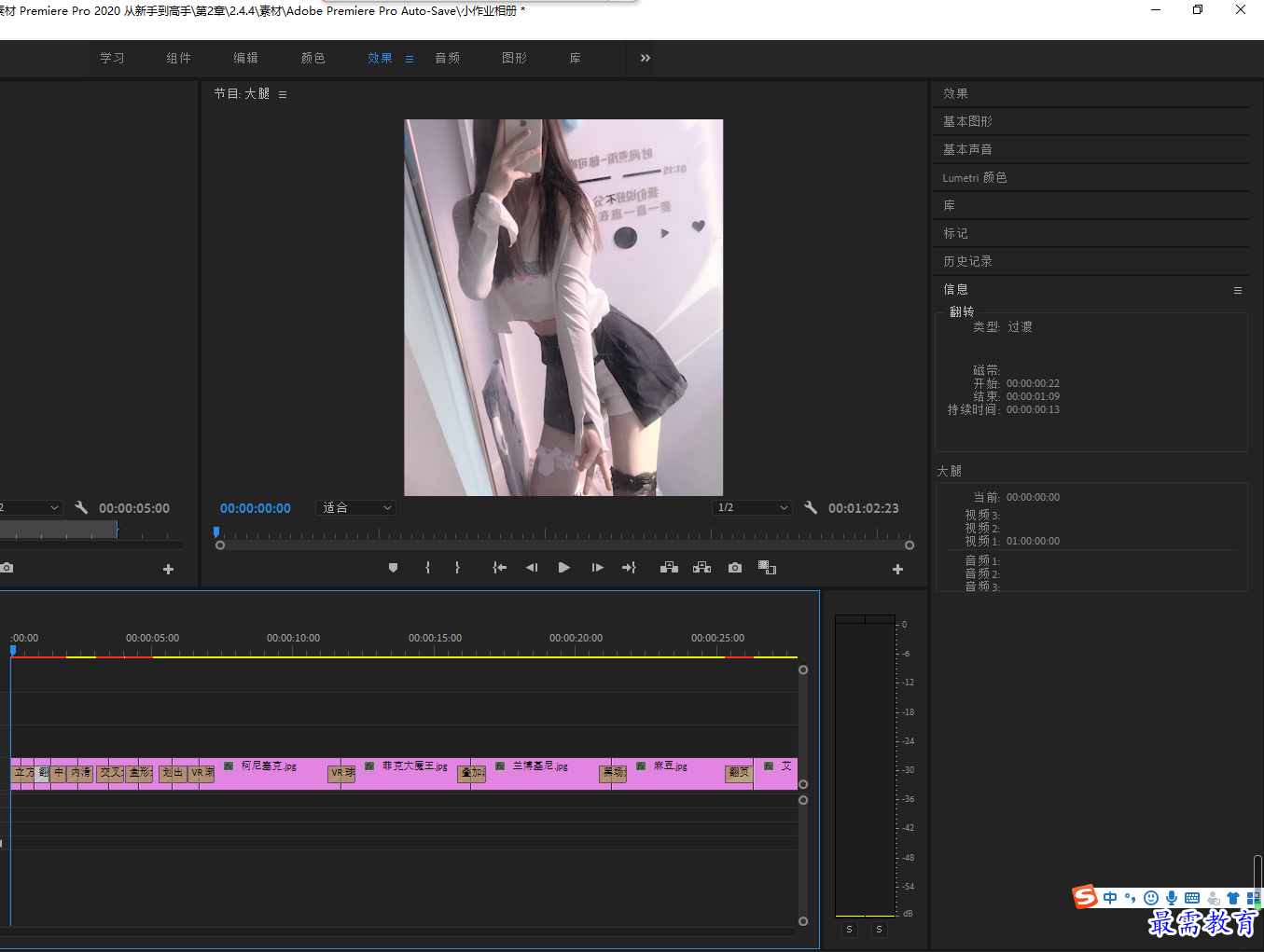Click the Program monitor playhead marker
This screenshot has width=1264, height=952.
point(216,532)
